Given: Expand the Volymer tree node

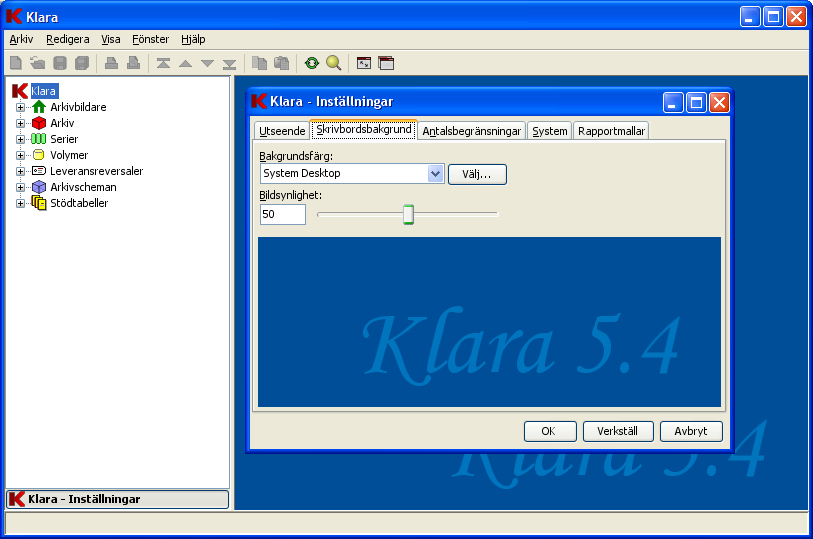Looking at the screenshot, I should (x=20, y=155).
